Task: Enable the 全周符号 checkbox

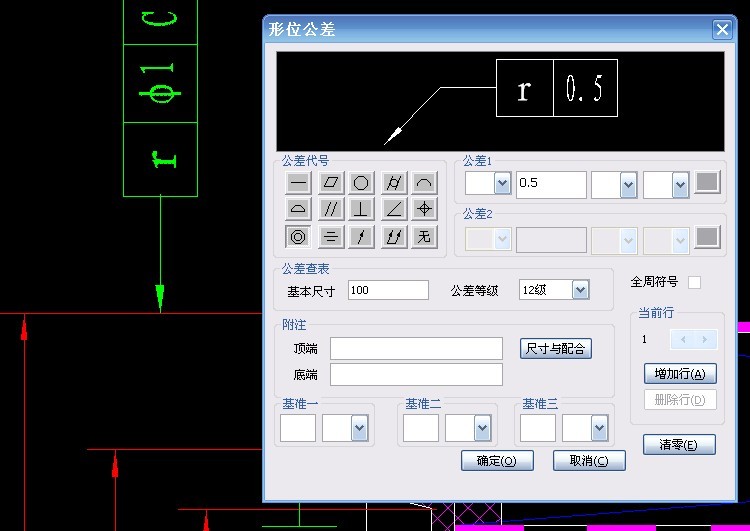Action: tap(694, 282)
